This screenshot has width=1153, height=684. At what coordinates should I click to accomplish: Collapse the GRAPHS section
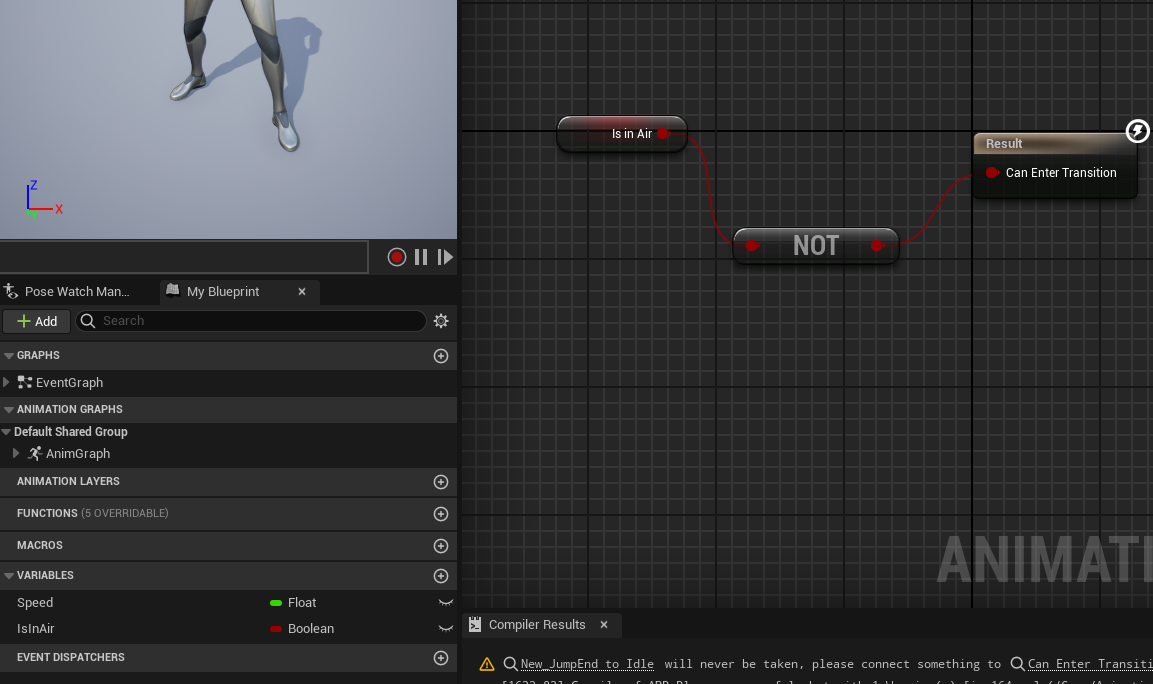coord(9,355)
